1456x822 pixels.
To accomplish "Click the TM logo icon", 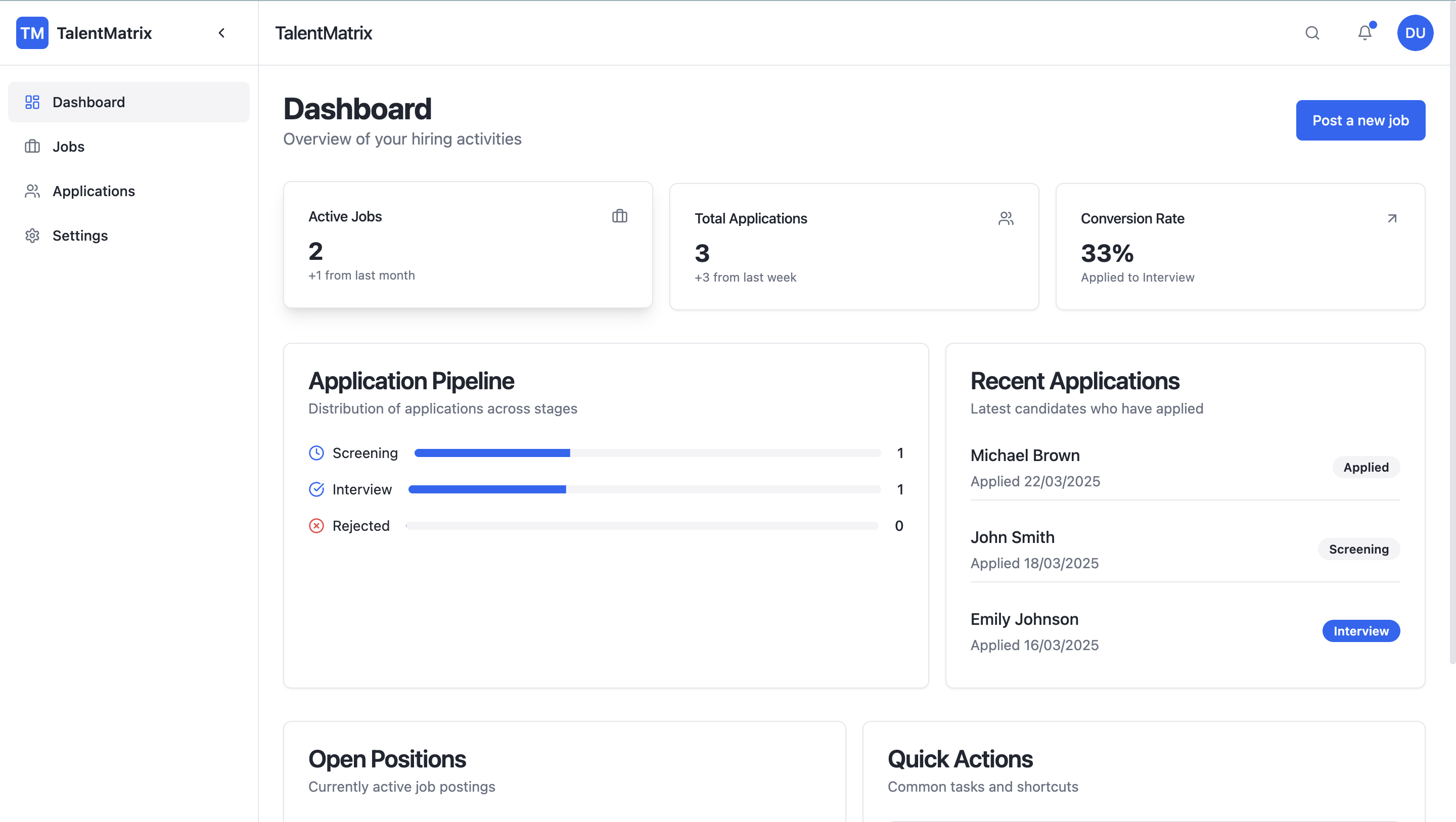I will (x=32, y=33).
